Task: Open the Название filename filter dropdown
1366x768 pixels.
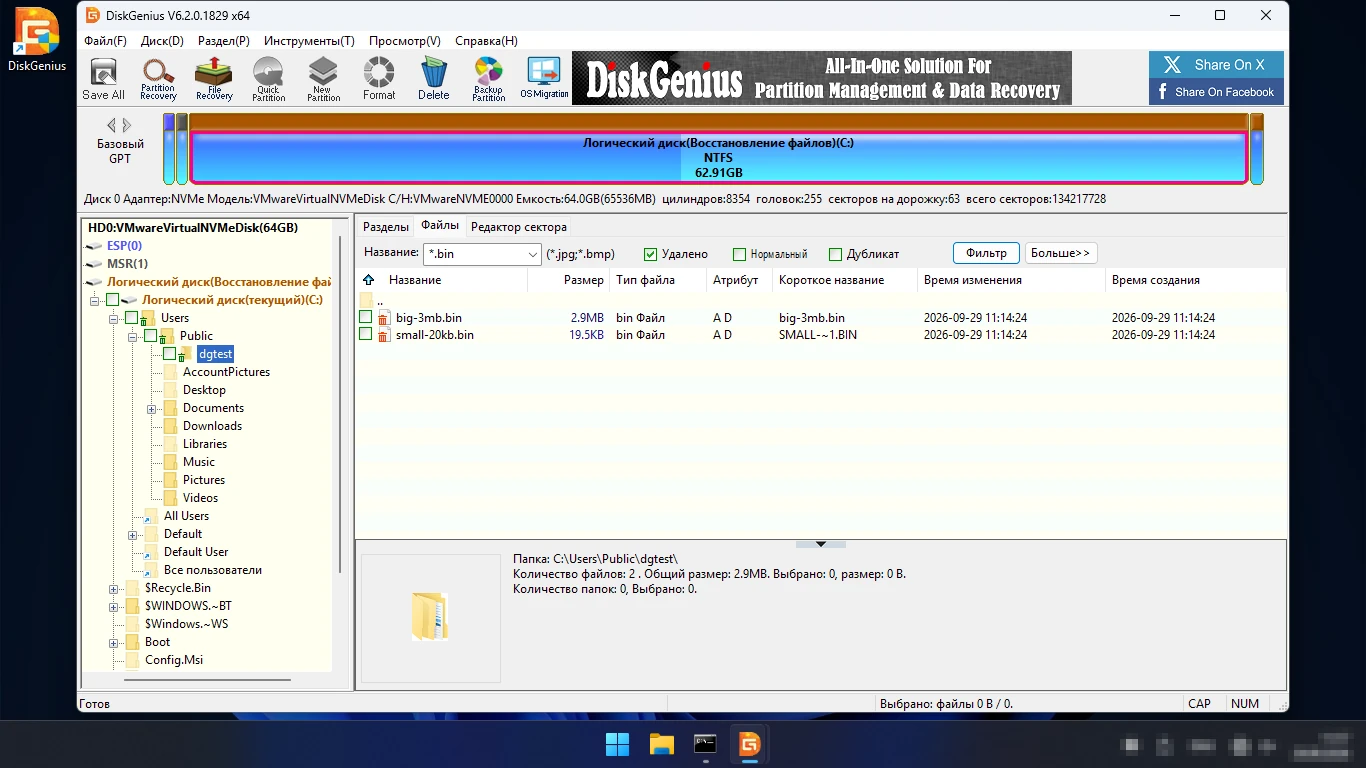Action: click(532, 254)
